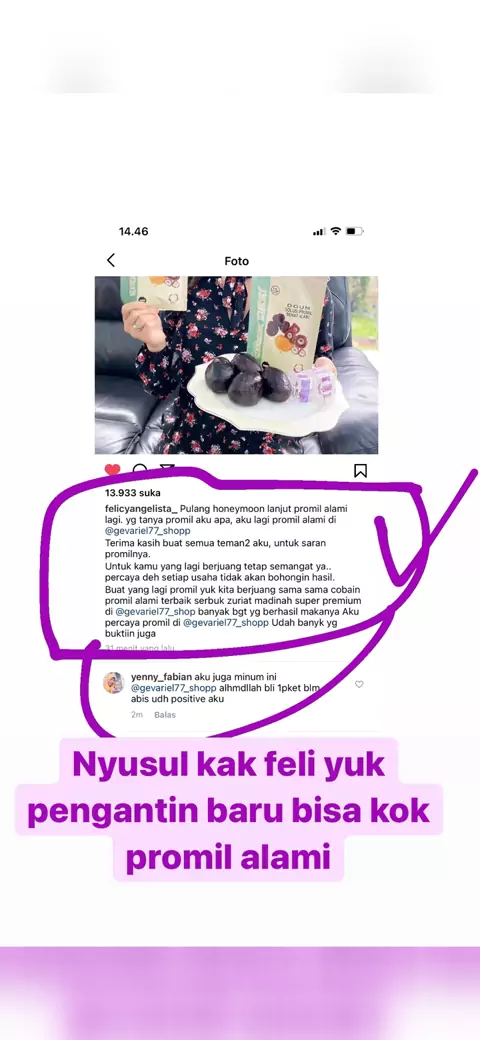Tap the cellular signal bars icon
The width and height of the screenshot is (480, 1040).
(319, 231)
